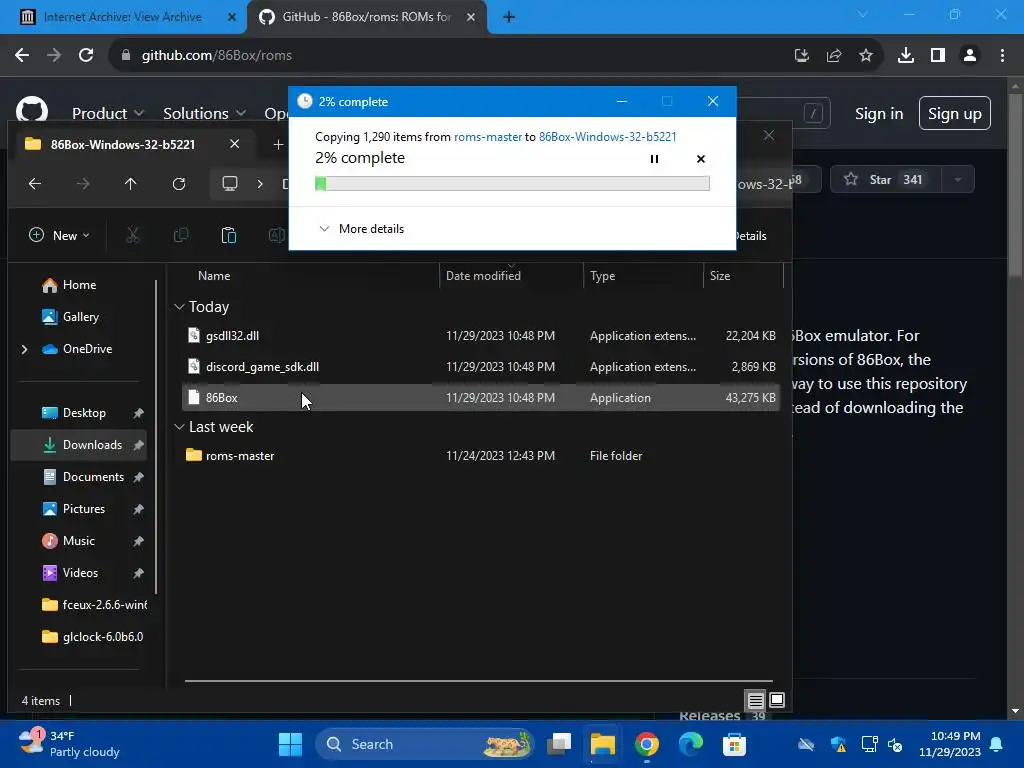Go back in File Explorer
This screenshot has height=768, width=1024.
pos(35,184)
